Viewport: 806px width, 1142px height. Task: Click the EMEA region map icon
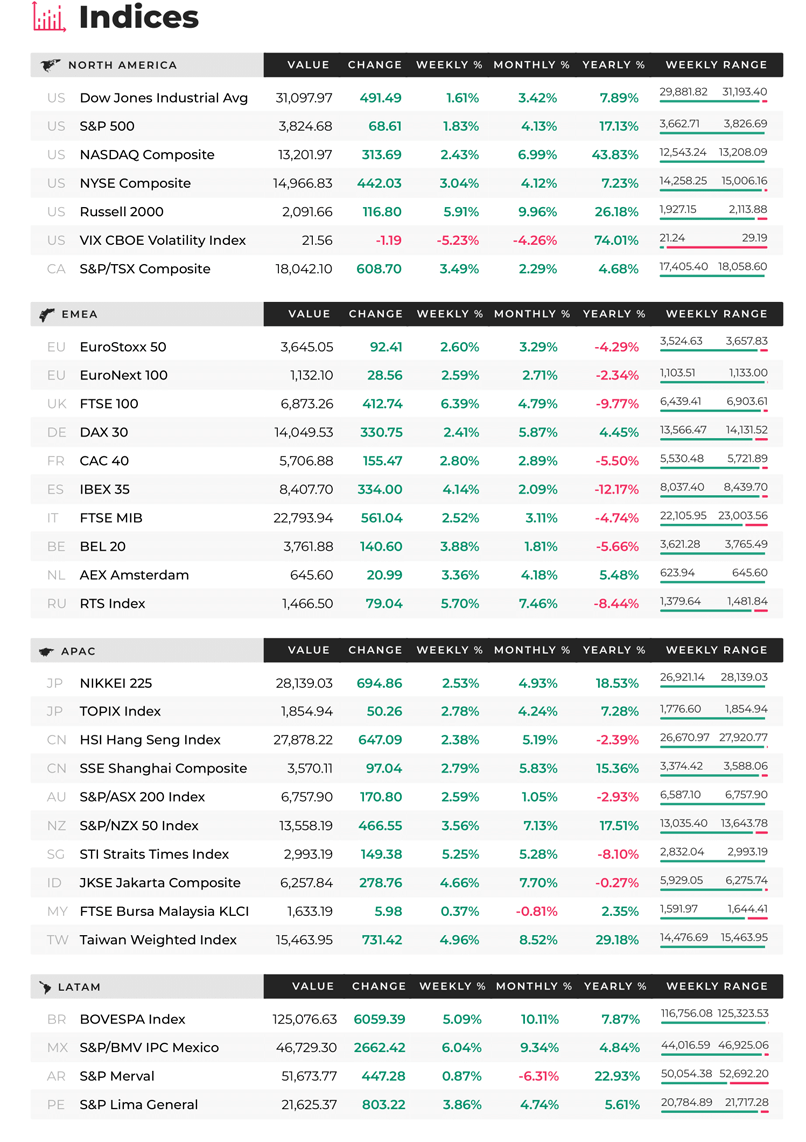coord(47,315)
